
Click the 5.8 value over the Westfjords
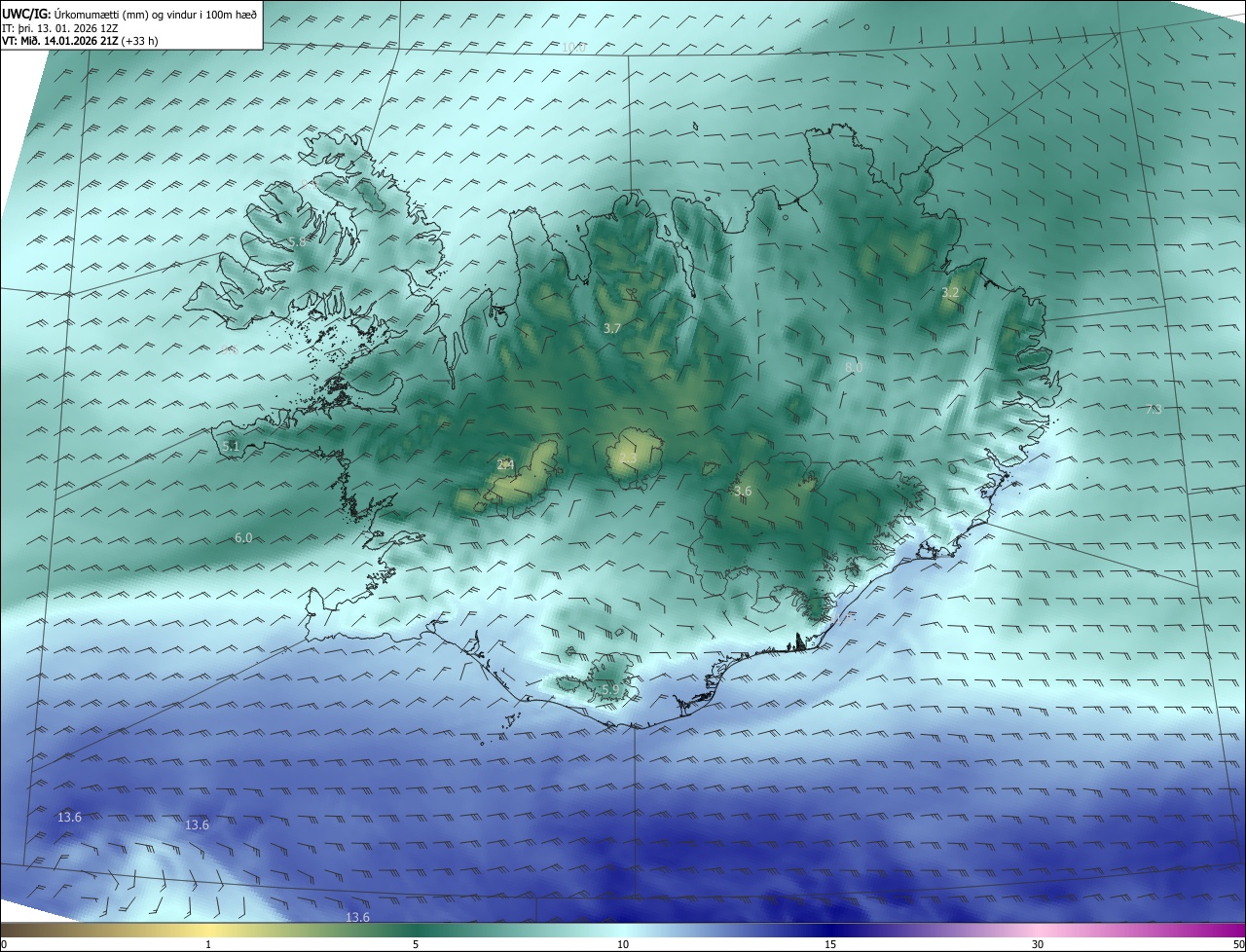point(297,241)
